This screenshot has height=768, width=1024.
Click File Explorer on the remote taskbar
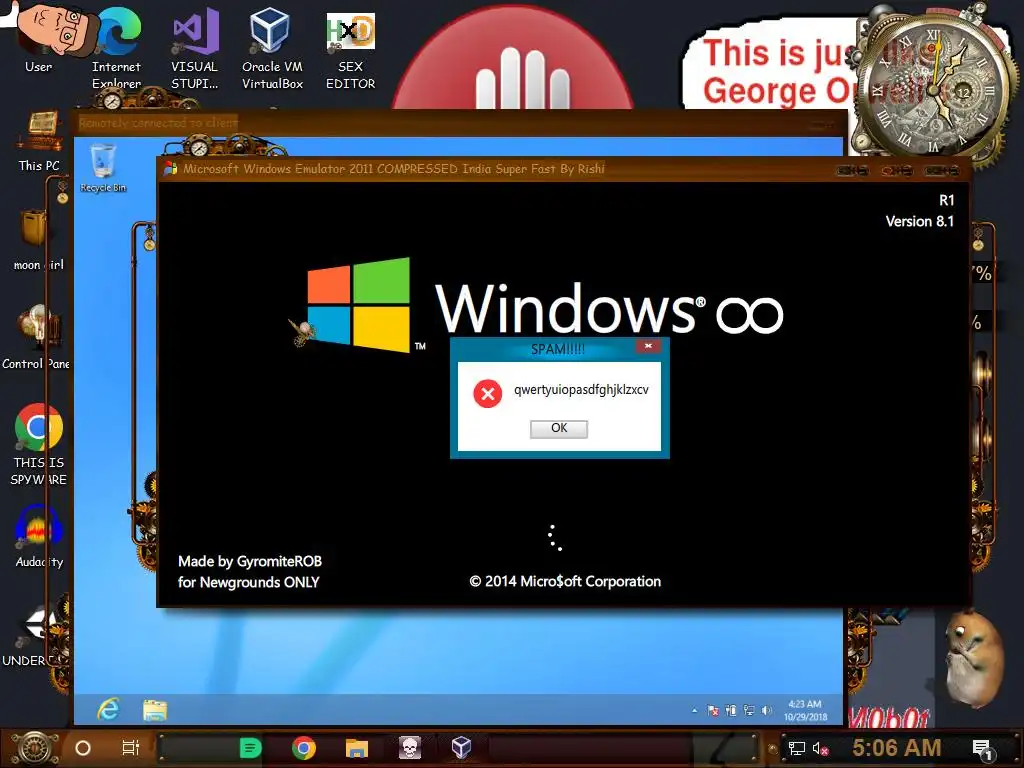pyautogui.click(x=155, y=710)
